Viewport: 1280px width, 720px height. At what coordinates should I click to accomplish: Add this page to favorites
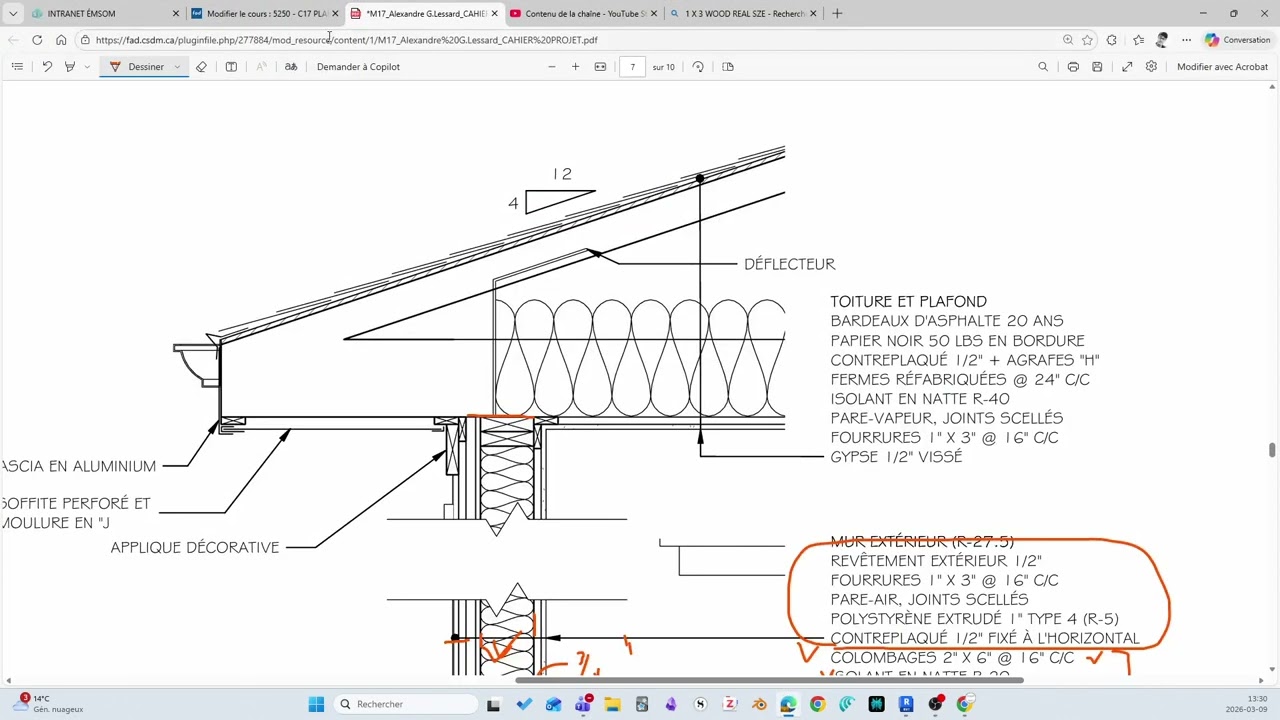(x=1087, y=40)
